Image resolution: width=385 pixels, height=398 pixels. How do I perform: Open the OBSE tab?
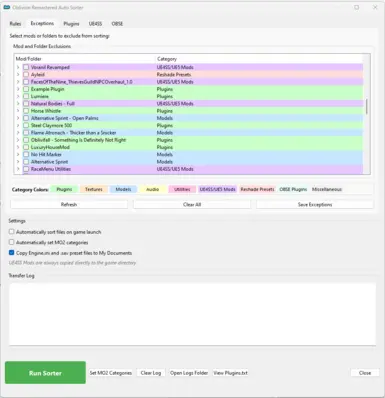click(x=117, y=24)
